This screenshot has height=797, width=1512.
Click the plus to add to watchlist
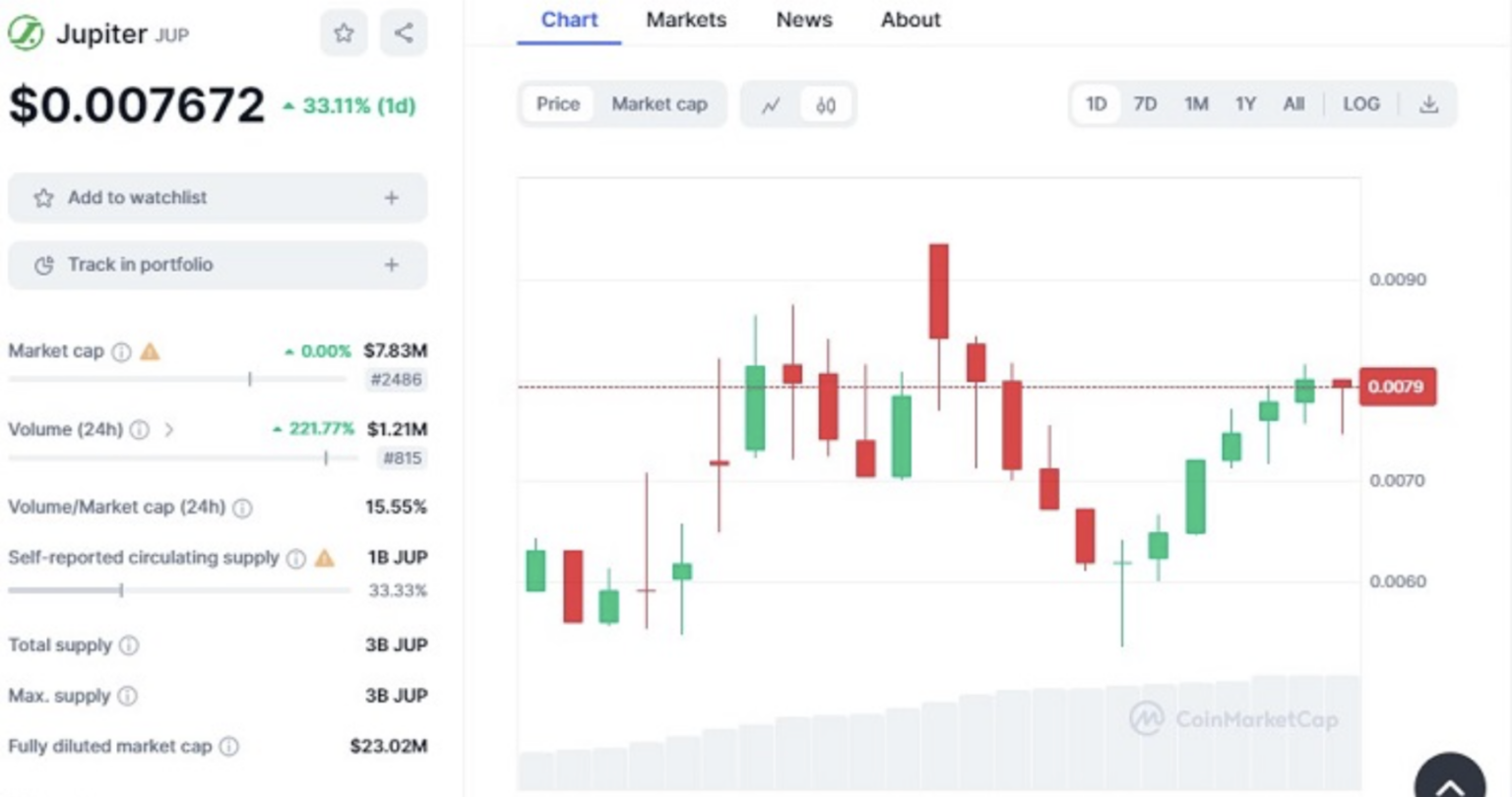391,198
